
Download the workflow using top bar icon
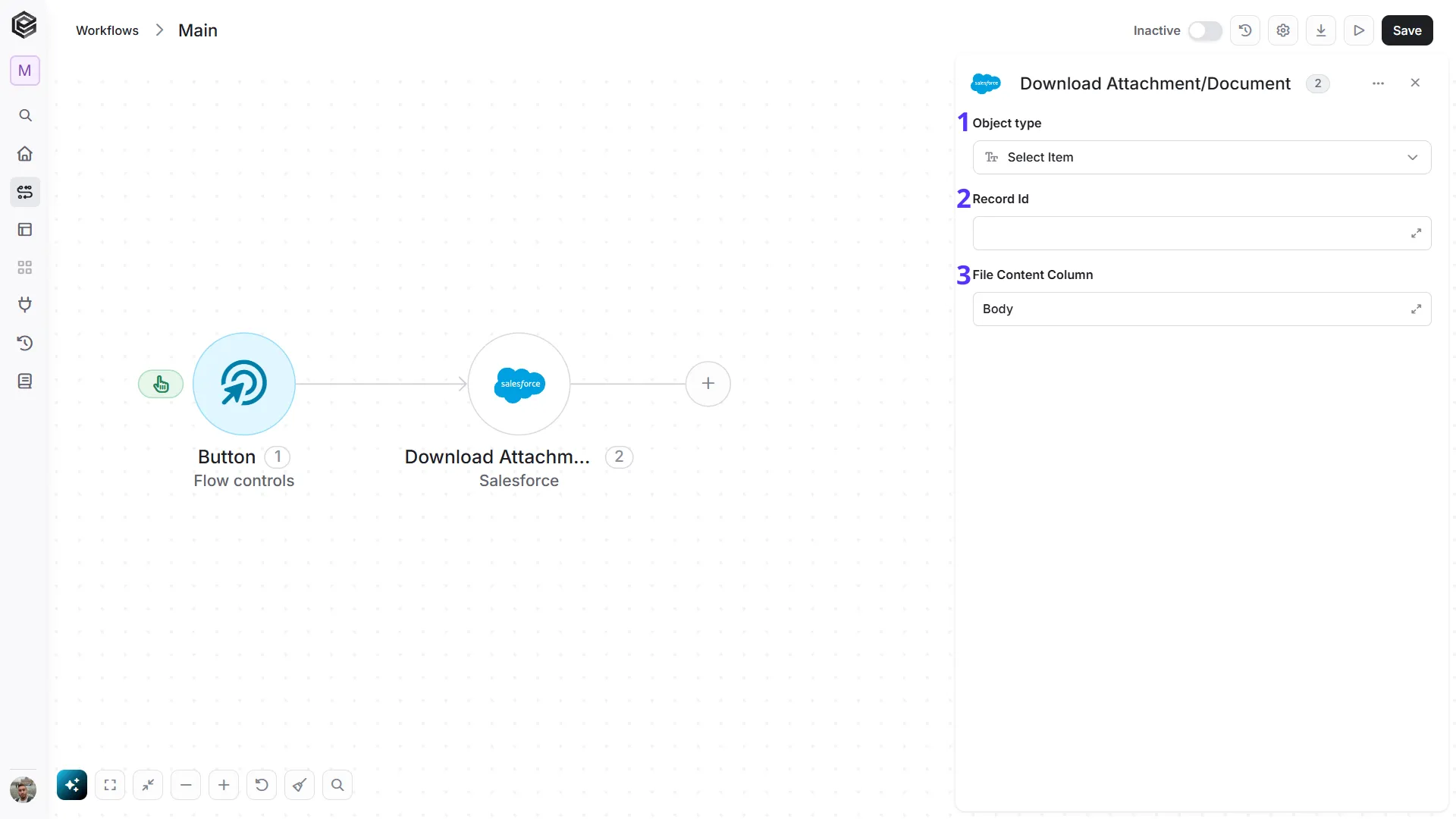(x=1321, y=30)
